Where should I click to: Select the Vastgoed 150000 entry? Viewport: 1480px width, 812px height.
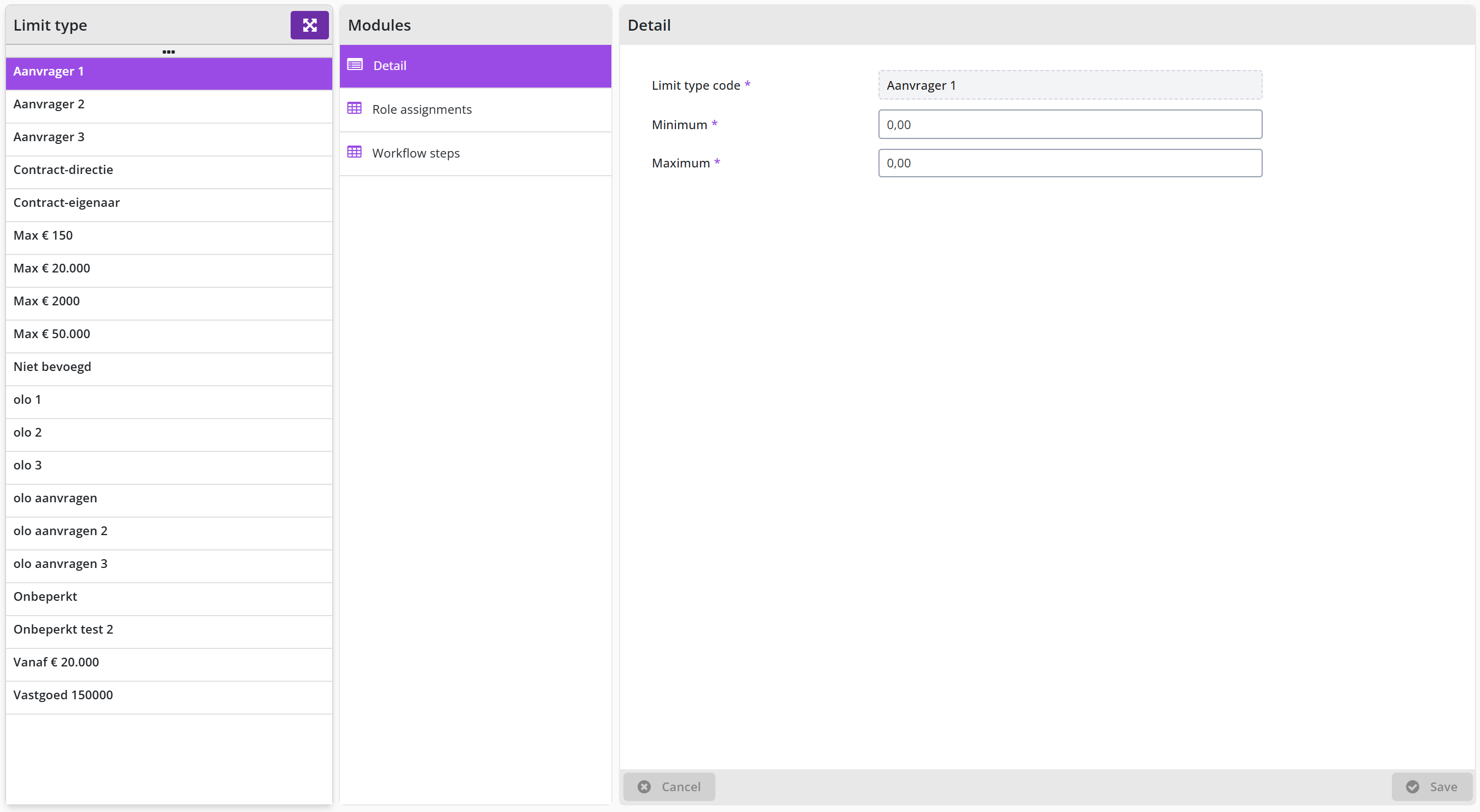point(169,697)
